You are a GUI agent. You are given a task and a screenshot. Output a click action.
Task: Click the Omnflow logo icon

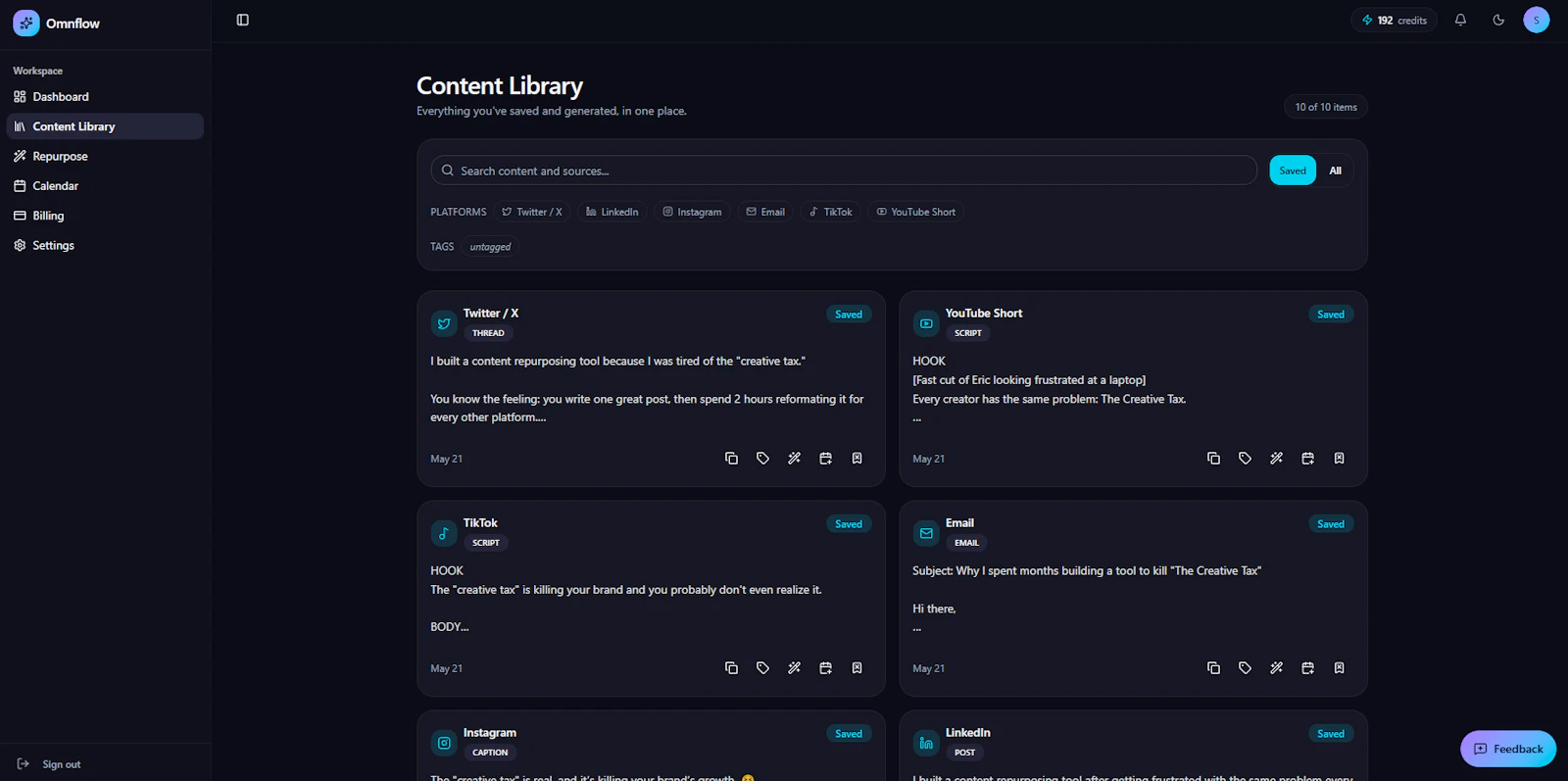(x=26, y=23)
